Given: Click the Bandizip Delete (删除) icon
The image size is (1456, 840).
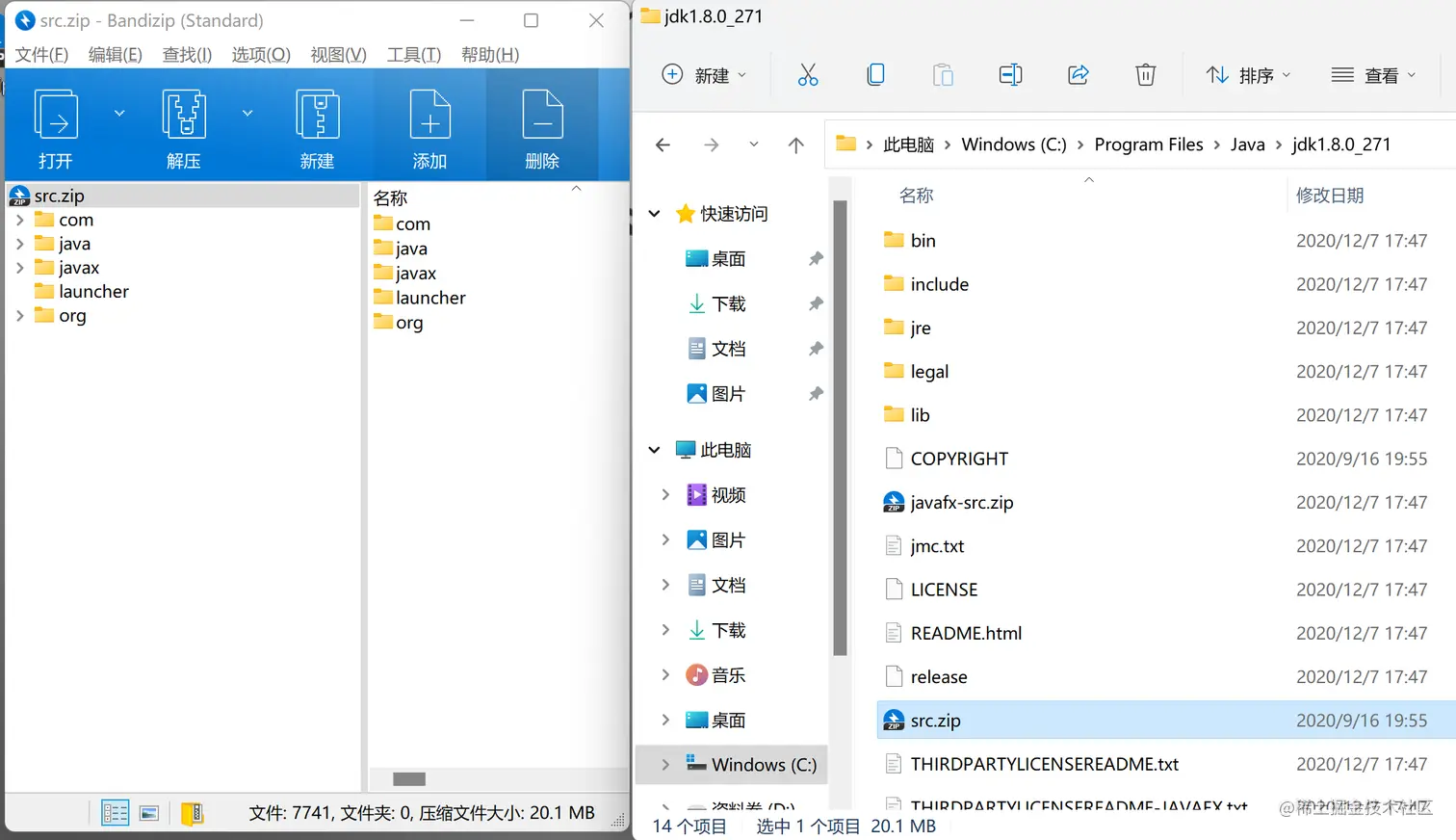Looking at the screenshot, I should point(542,115).
